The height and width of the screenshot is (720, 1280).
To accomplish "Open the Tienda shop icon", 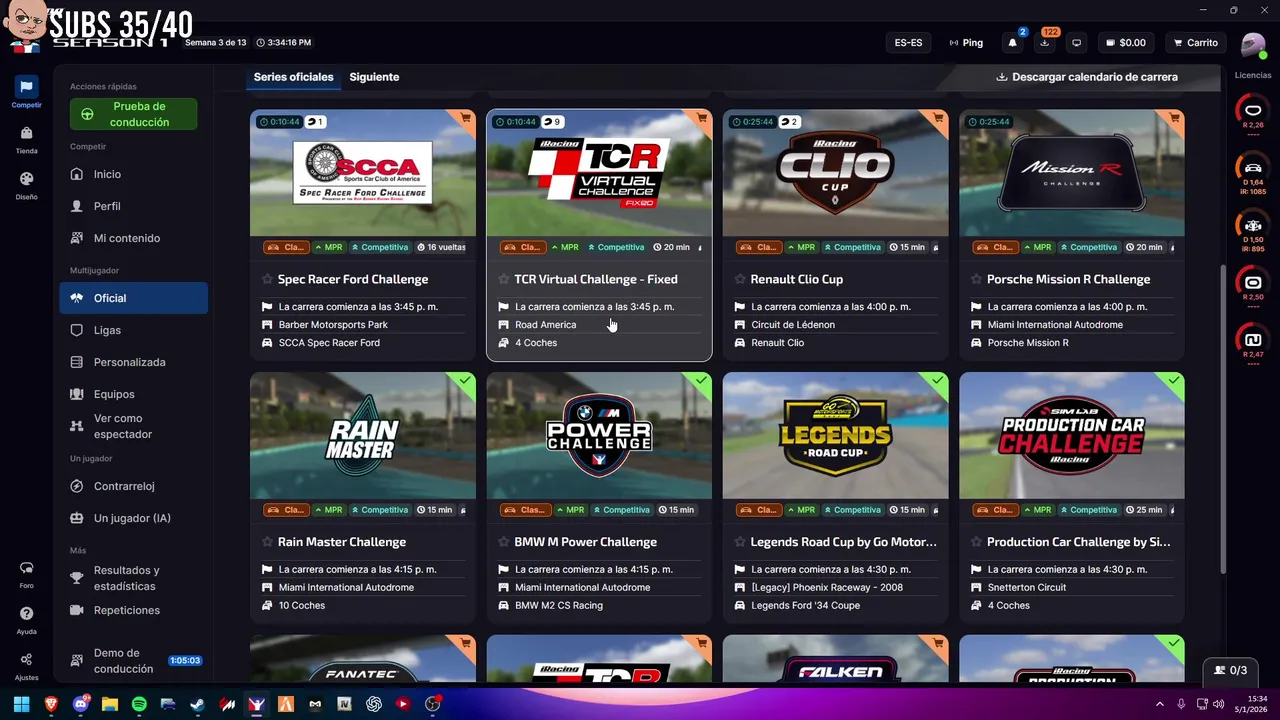I will pos(27,133).
